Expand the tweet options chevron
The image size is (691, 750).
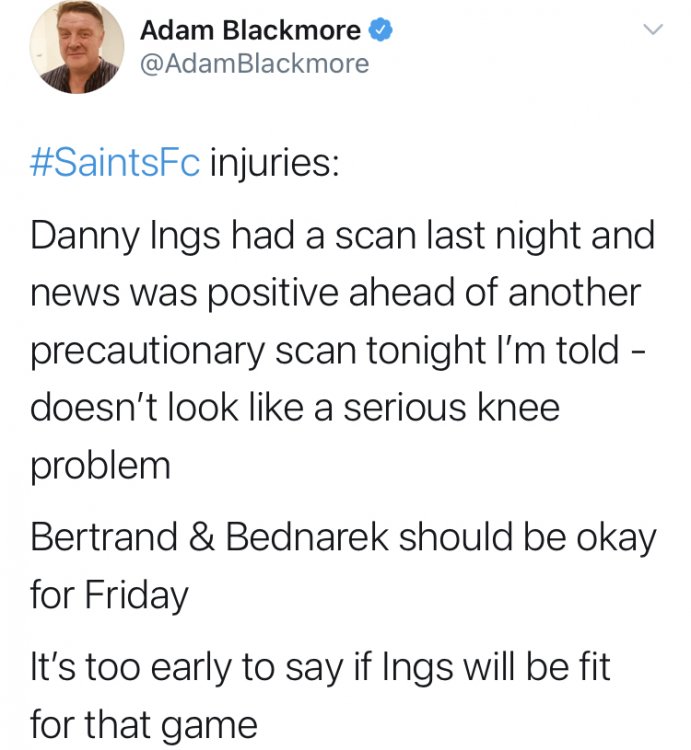651,32
